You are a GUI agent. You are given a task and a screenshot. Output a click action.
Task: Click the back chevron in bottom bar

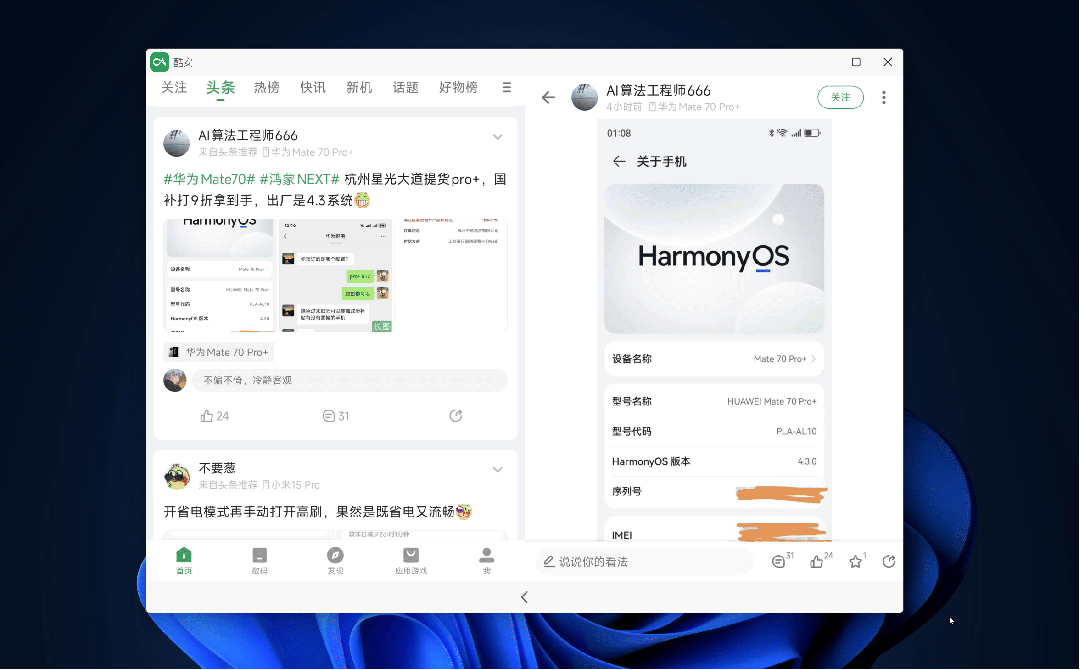click(524, 597)
